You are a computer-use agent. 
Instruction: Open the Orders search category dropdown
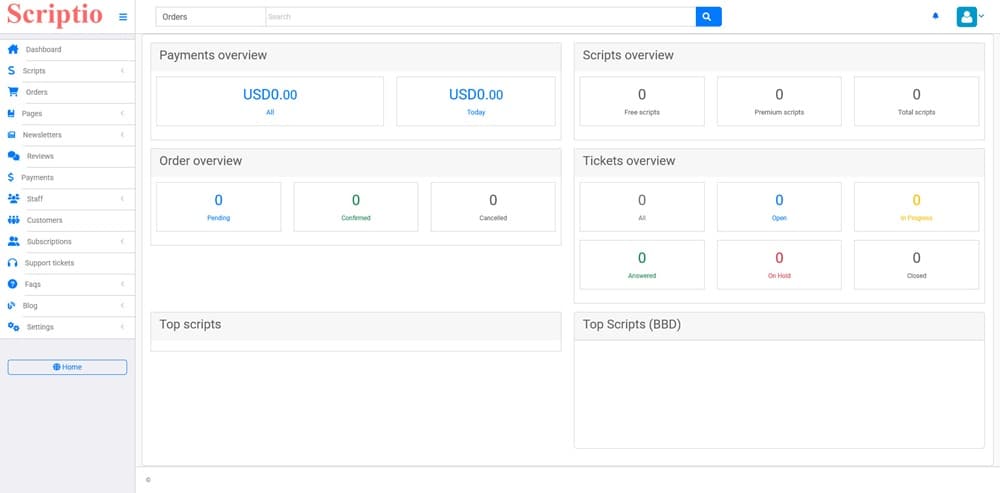point(210,17)
